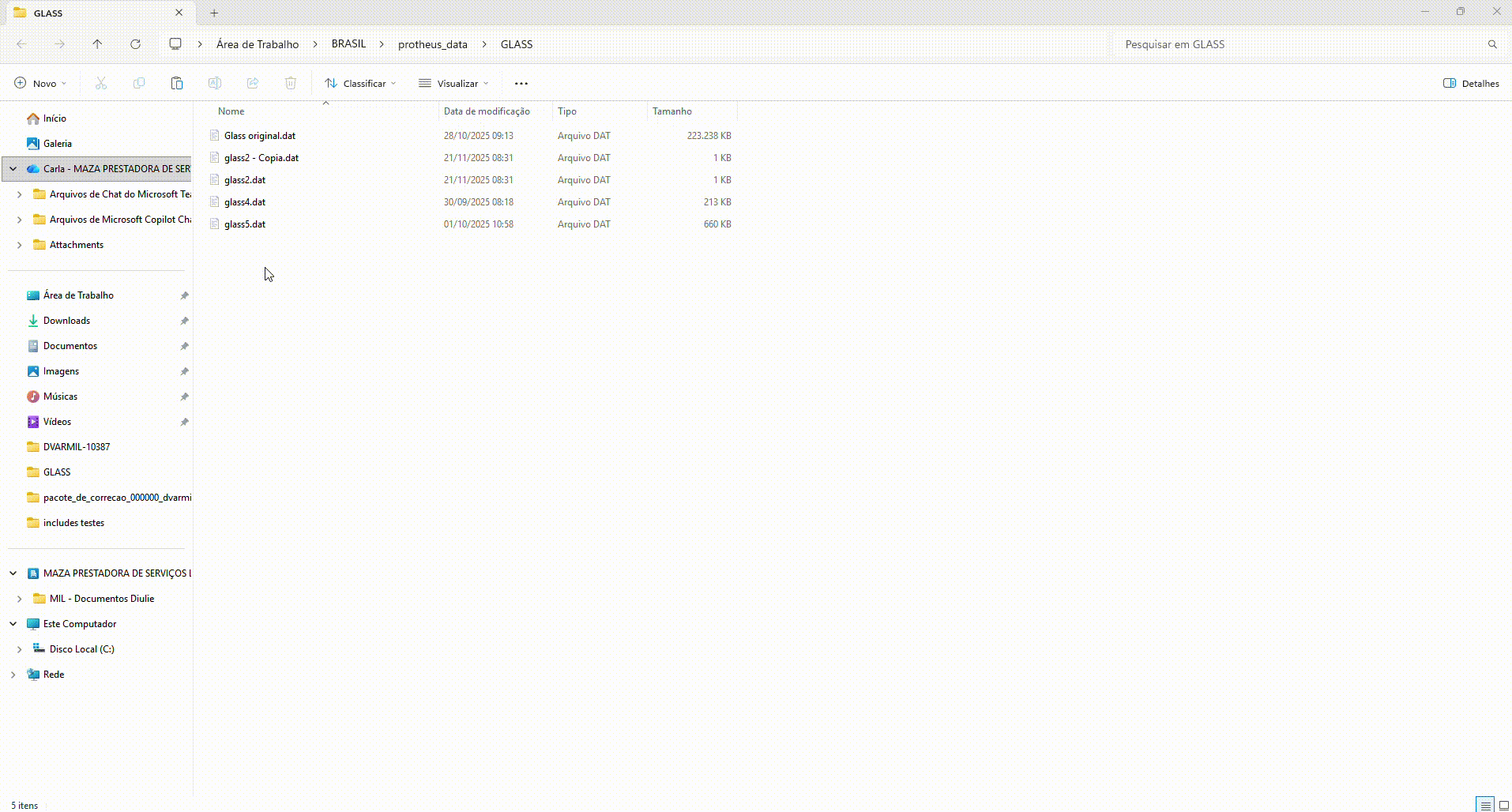Go forward with the forward arrow

(59, 44)
